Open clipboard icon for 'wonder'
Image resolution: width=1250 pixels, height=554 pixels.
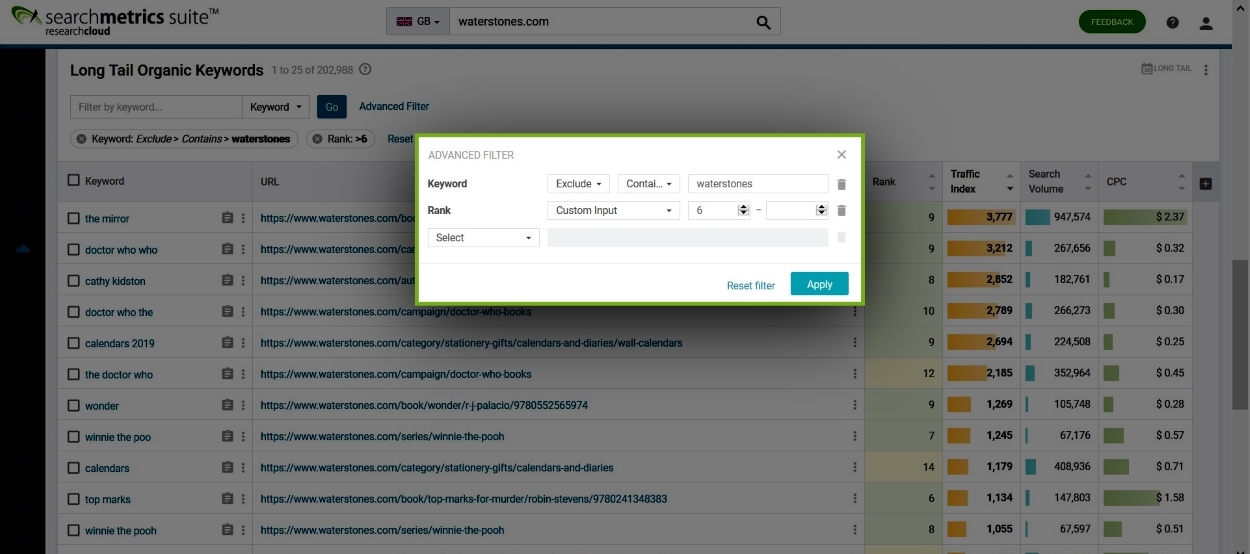[x=227, y=405]
